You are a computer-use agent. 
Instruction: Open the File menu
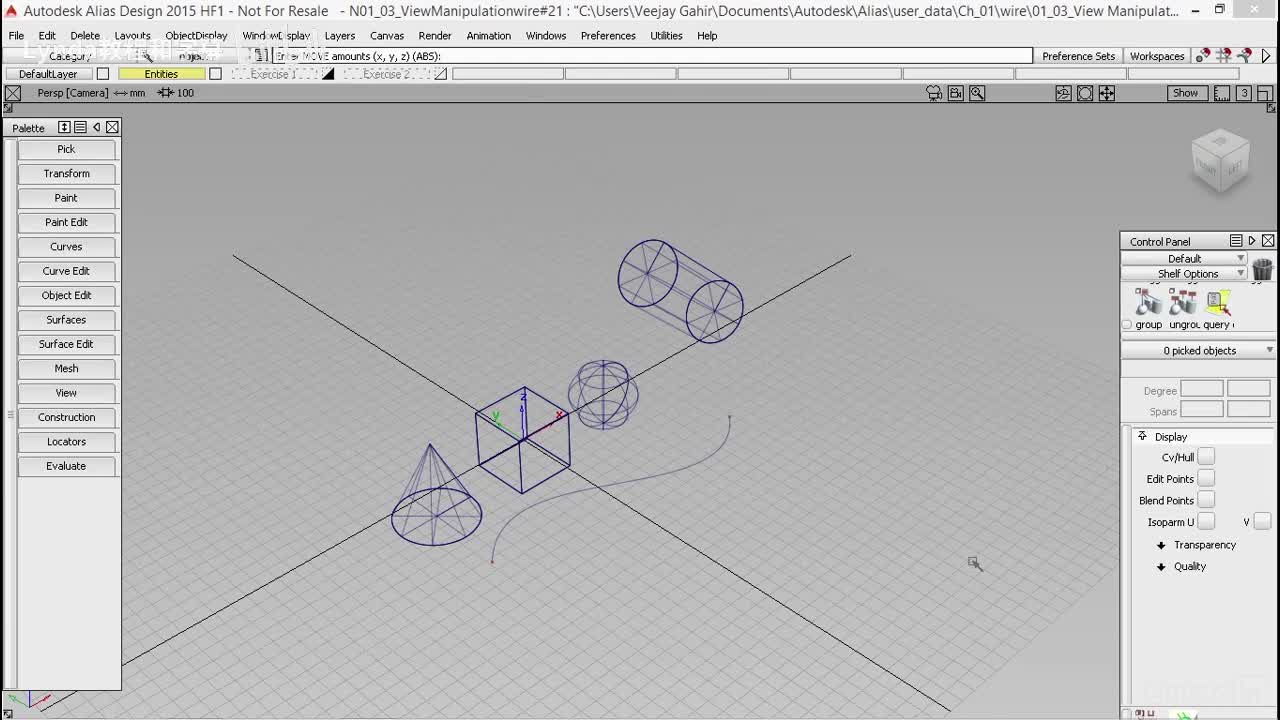pyautogui.click(x=16, y=36)
